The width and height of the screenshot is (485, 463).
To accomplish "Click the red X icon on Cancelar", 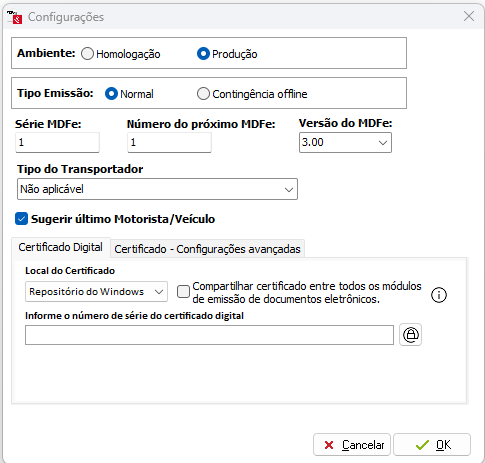I will [x=329, y=445].
